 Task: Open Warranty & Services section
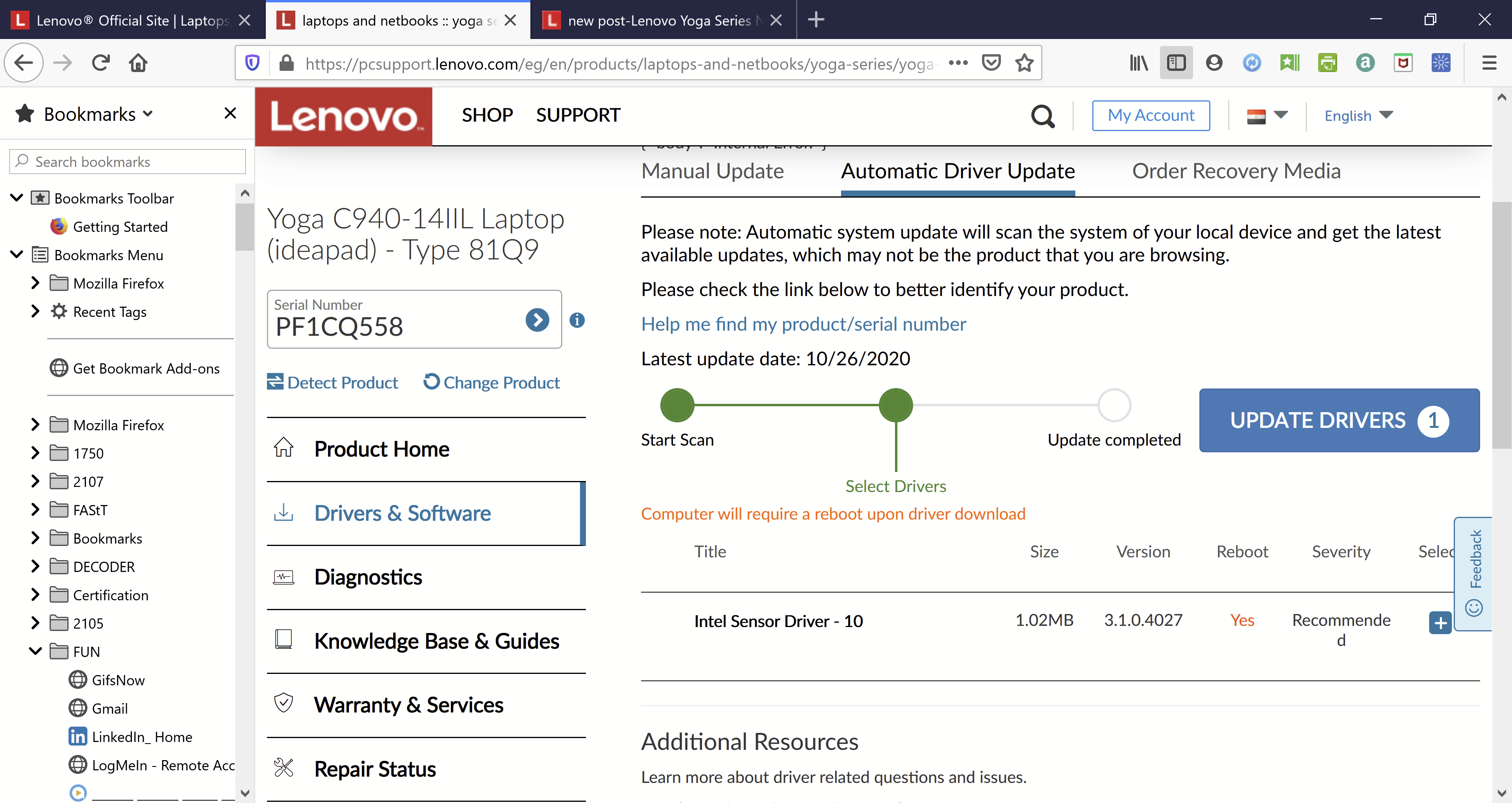point(426,704)
